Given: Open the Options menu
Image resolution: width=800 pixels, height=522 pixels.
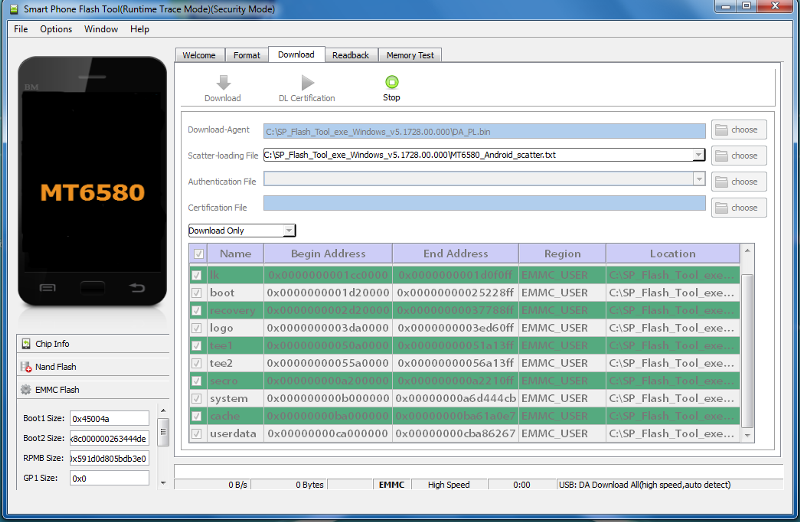Looking at the screenshot, I should click(56, 29).
